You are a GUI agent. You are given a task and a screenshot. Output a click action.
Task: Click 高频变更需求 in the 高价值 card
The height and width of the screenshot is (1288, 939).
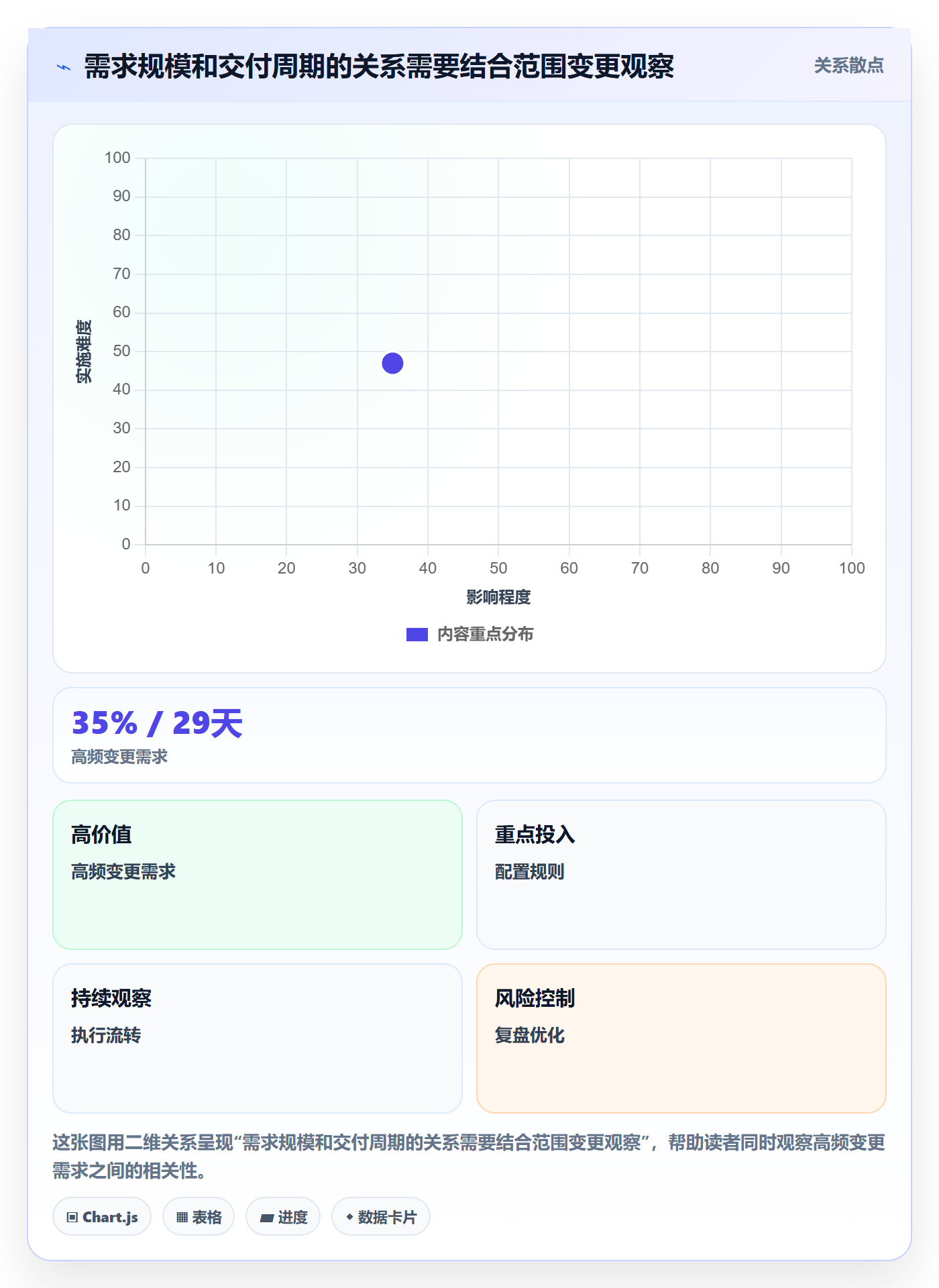point(123,871)
